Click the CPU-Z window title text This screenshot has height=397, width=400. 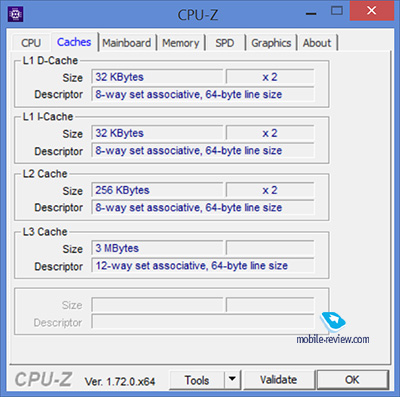coord(198,15)
